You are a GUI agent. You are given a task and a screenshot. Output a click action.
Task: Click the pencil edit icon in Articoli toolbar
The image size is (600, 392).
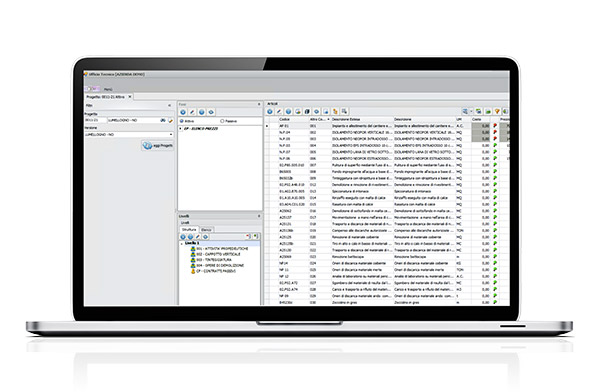279,111
